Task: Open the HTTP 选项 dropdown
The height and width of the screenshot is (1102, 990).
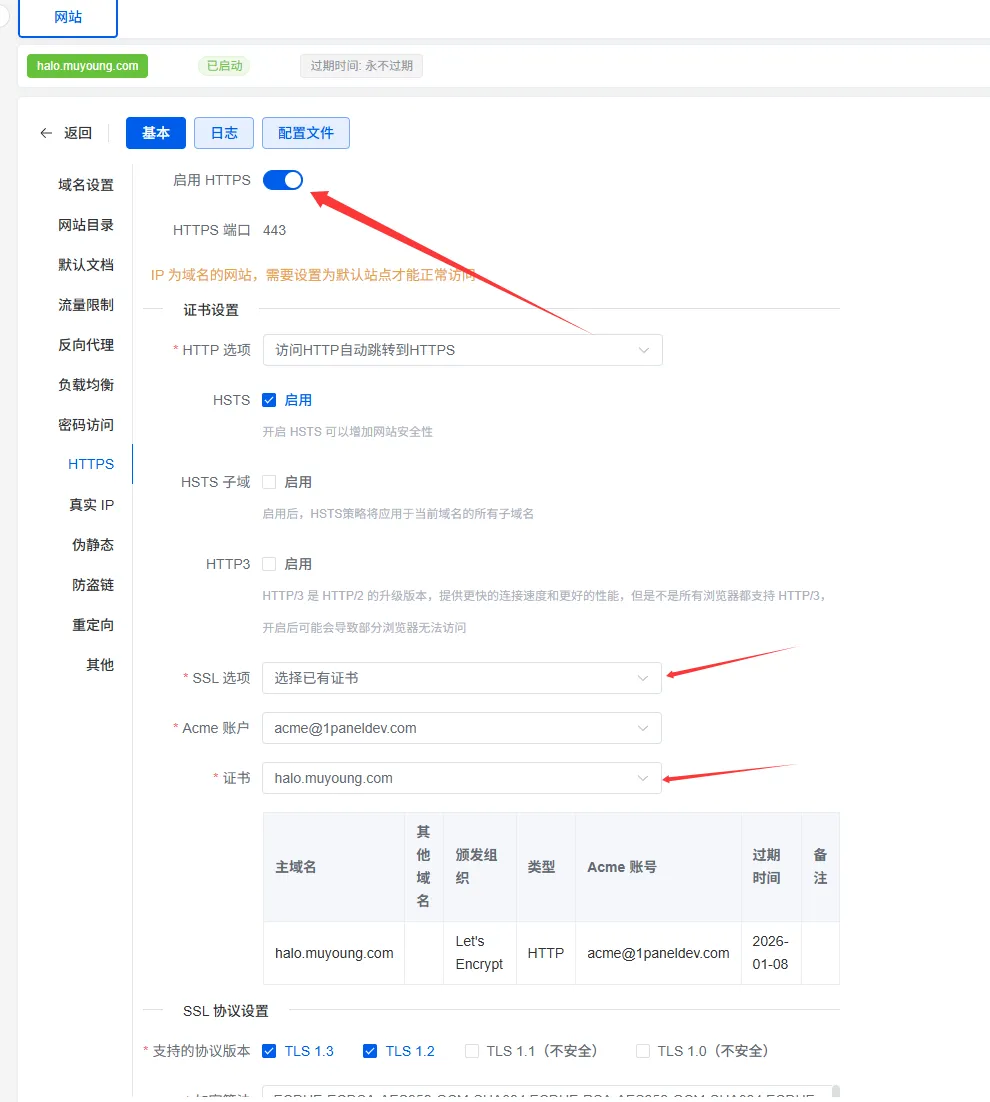Action: point(462,350)
